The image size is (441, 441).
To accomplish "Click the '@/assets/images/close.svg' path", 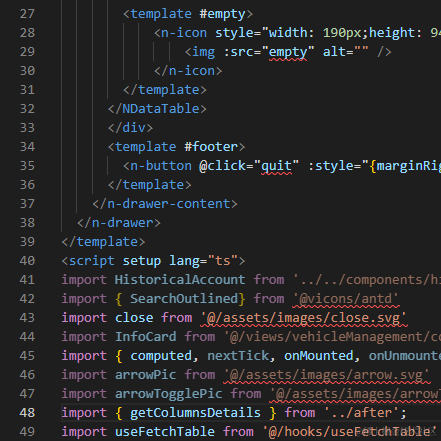I will (303, 318).
